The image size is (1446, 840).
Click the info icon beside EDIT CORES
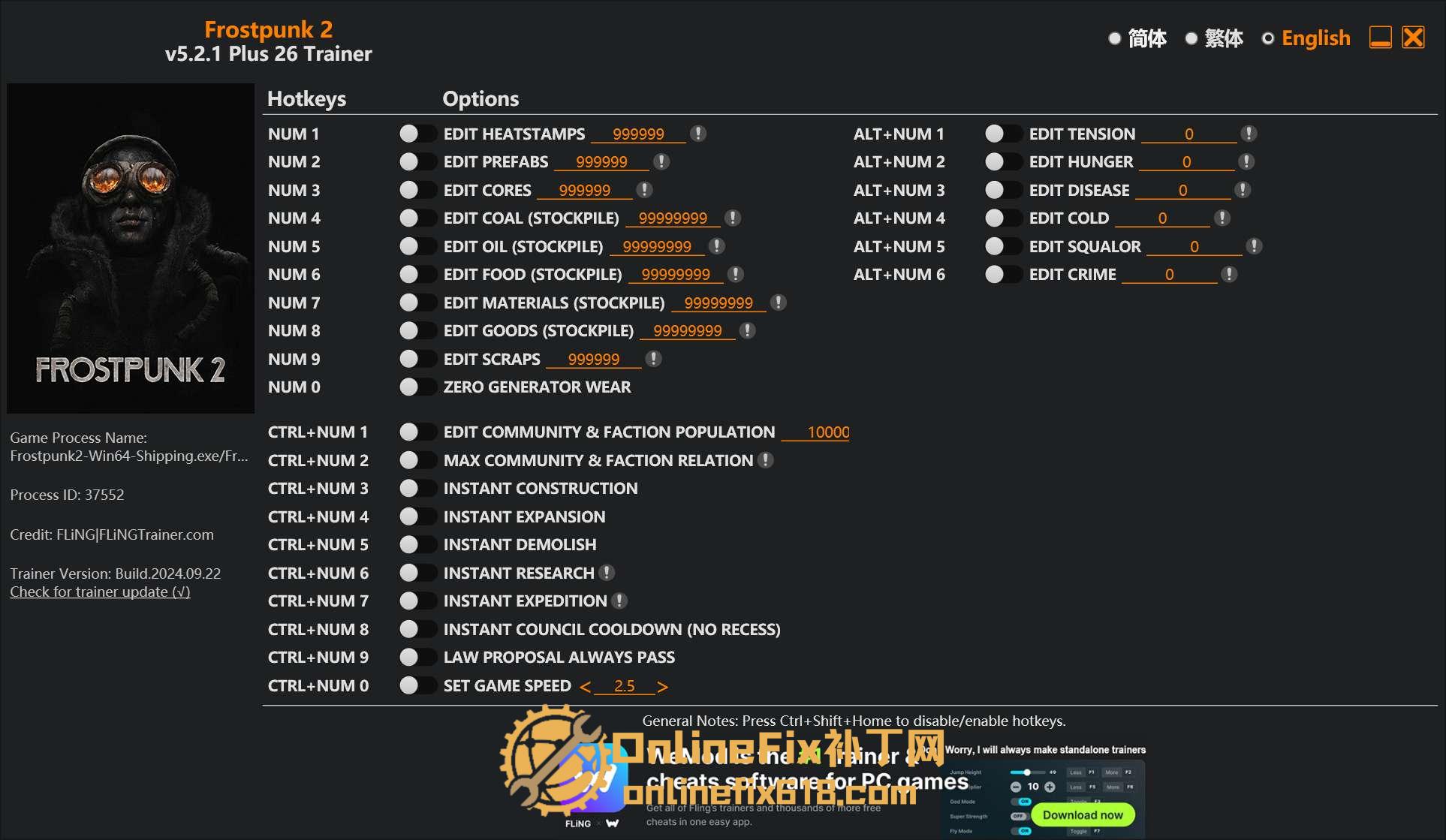pos(644,190)
